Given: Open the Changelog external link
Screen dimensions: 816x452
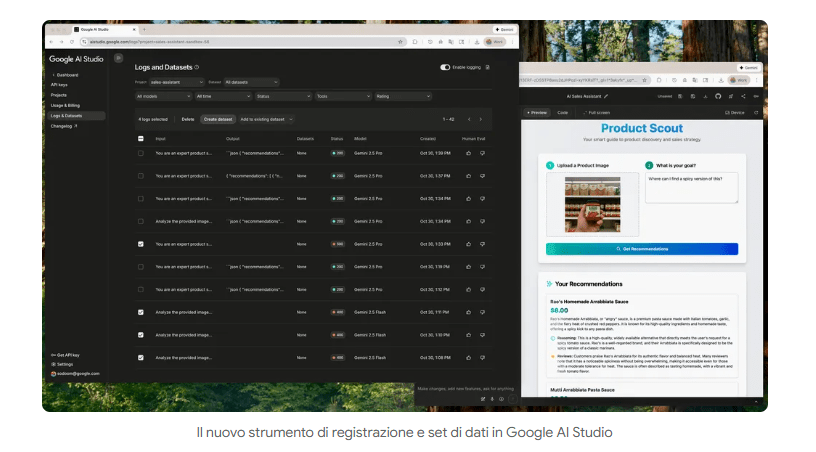Looking at the screenshot, I should tap(63, 126).
